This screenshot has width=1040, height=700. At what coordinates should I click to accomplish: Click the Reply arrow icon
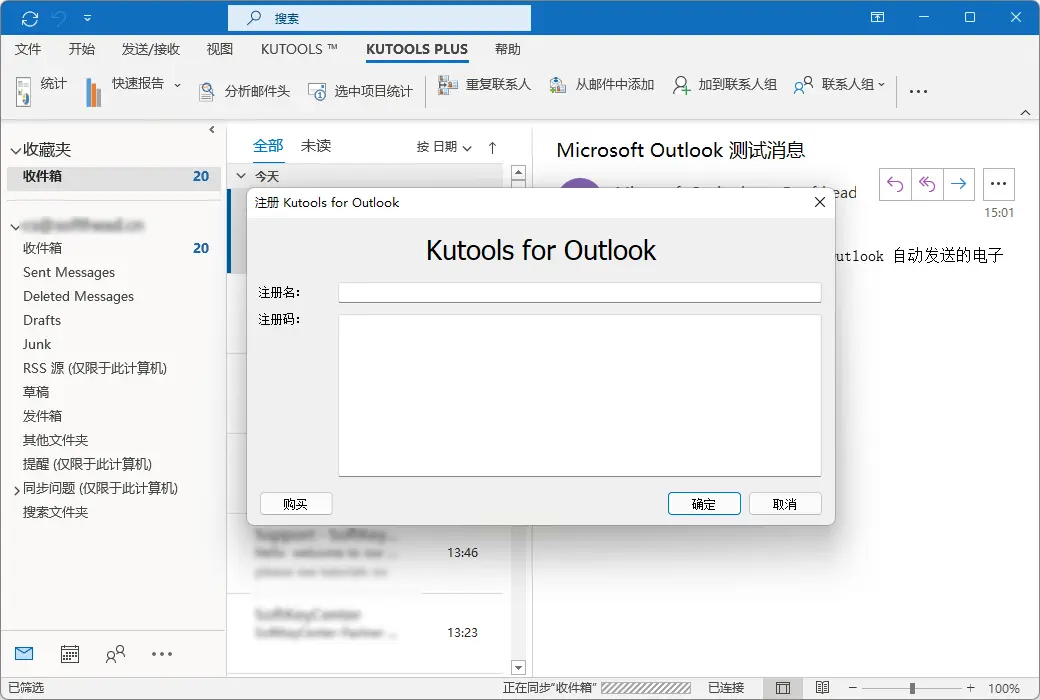(x=895, y=184)
